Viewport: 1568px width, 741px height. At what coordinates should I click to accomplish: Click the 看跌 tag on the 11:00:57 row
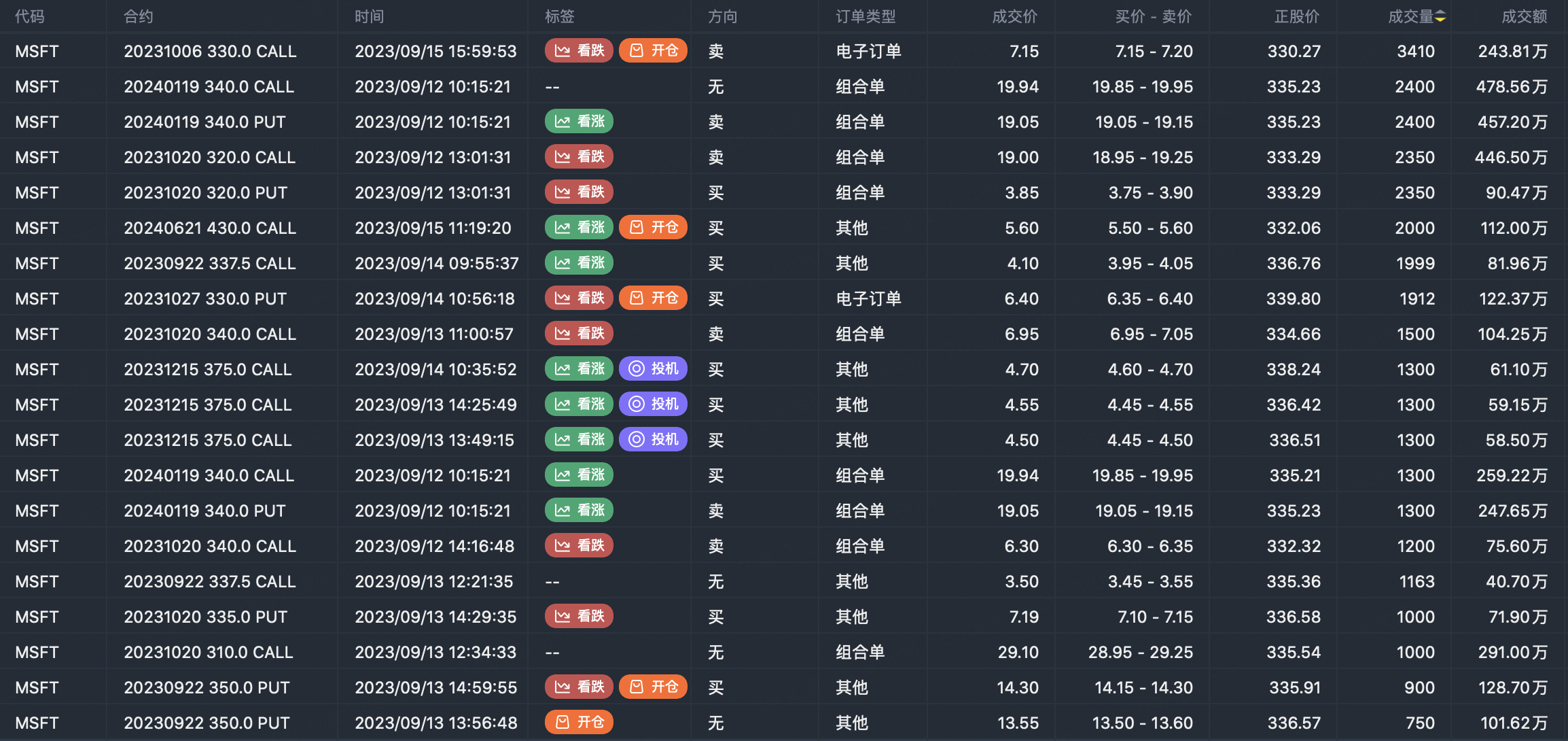pos(579,334)
